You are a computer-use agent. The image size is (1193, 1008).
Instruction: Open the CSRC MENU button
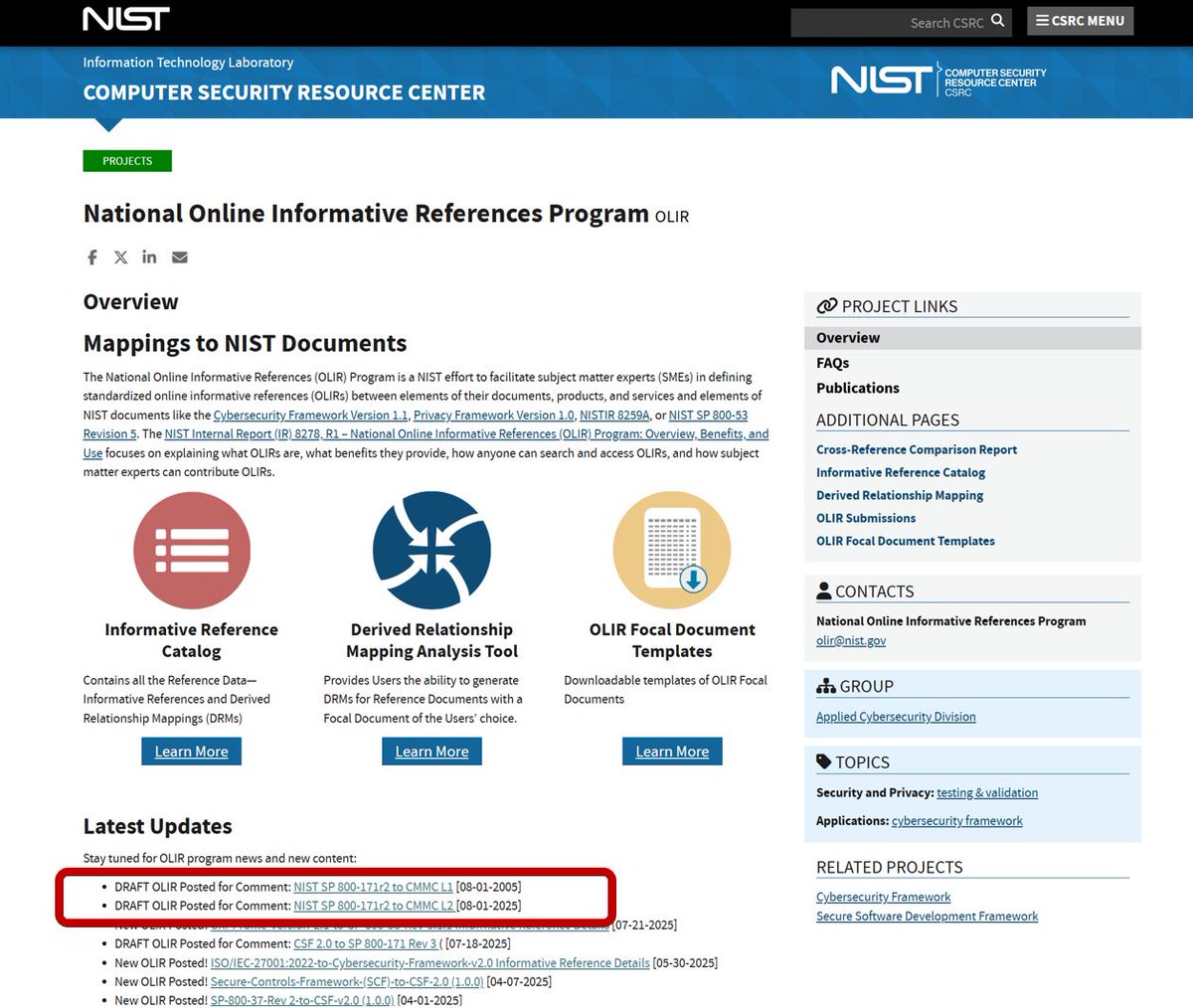click(x=1080, y=21)
